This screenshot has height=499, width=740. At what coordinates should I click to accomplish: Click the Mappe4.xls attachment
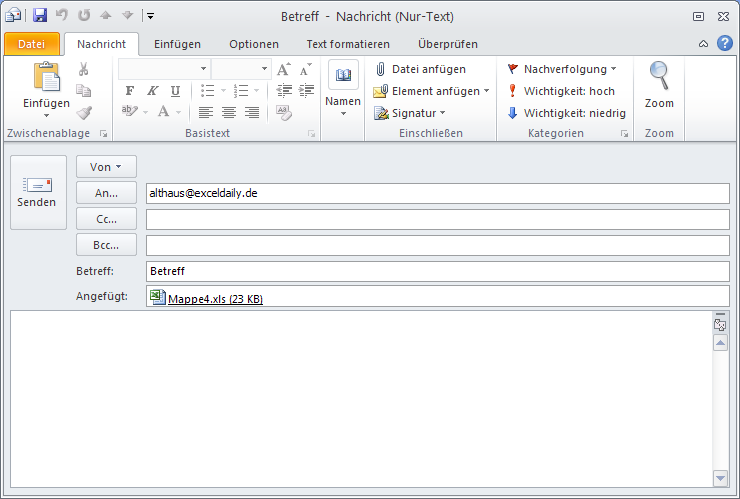(x=207, y=298)
